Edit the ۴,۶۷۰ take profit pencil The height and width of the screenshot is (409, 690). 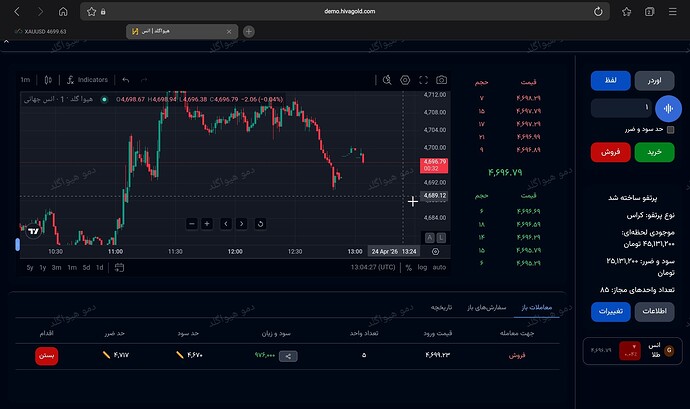click(180, 355)
